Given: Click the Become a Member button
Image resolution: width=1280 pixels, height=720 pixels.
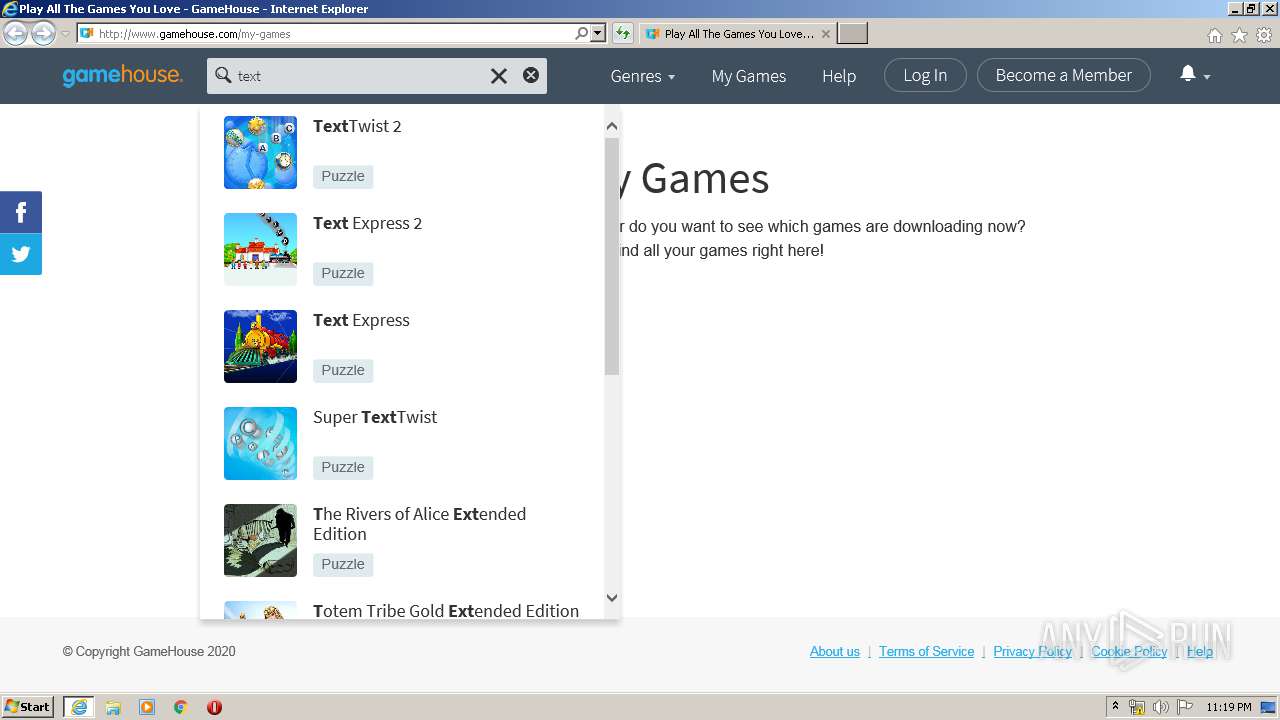Looking at the screenshot, I should click(x=1063, y=75).
